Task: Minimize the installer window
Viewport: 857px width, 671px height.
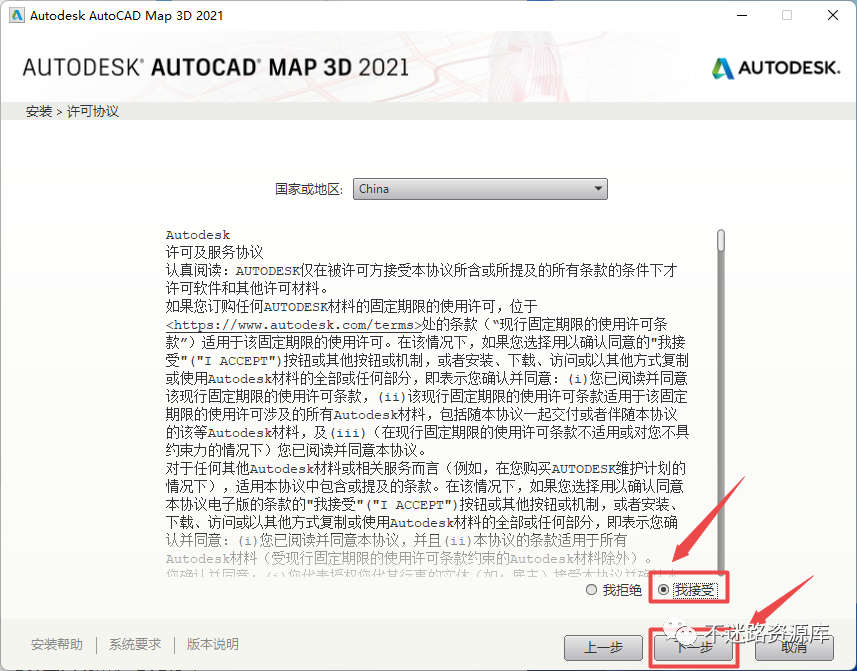Action: [x=742, y=15]
